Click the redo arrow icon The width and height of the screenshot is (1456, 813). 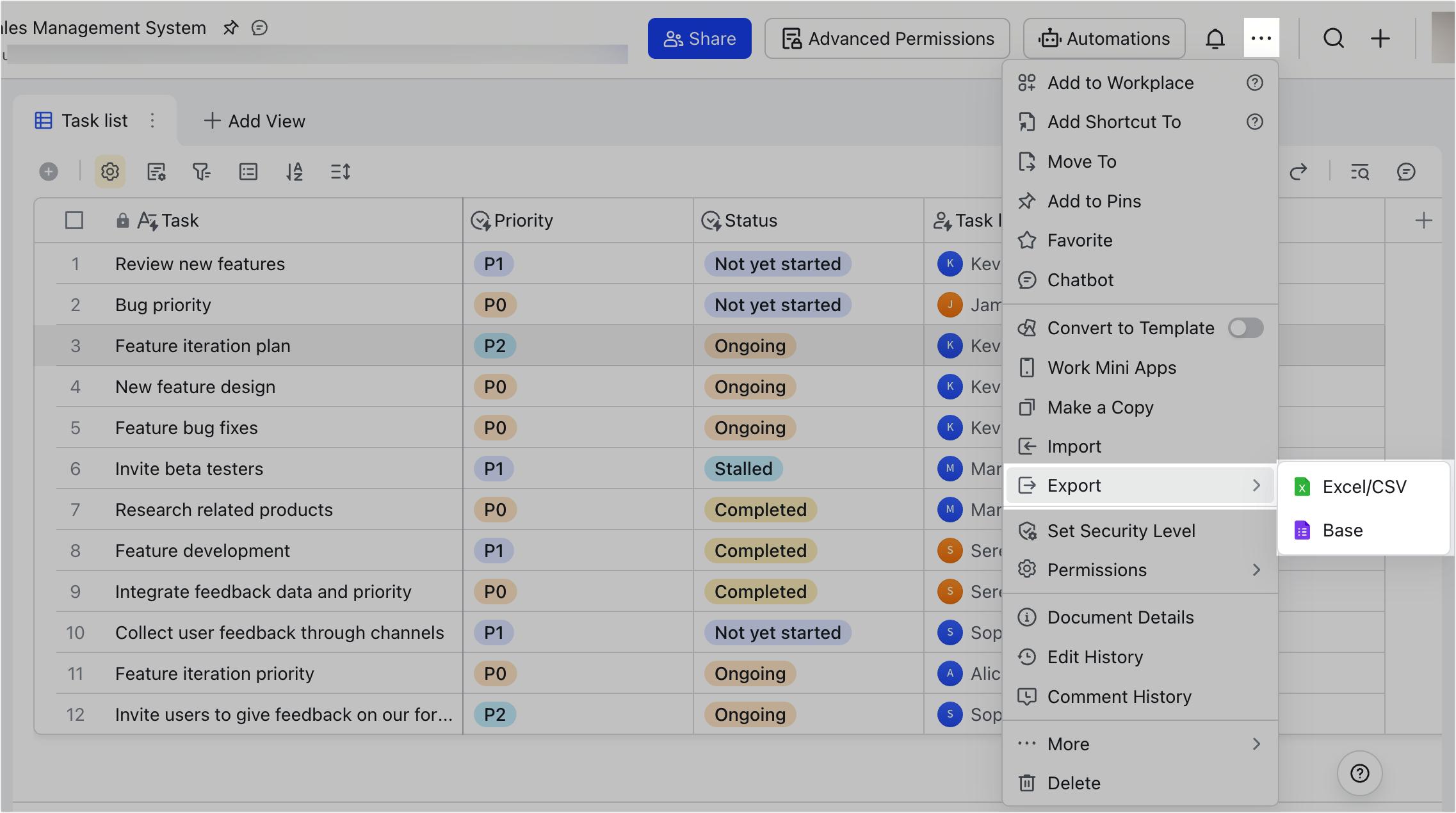pos(1300,172)
